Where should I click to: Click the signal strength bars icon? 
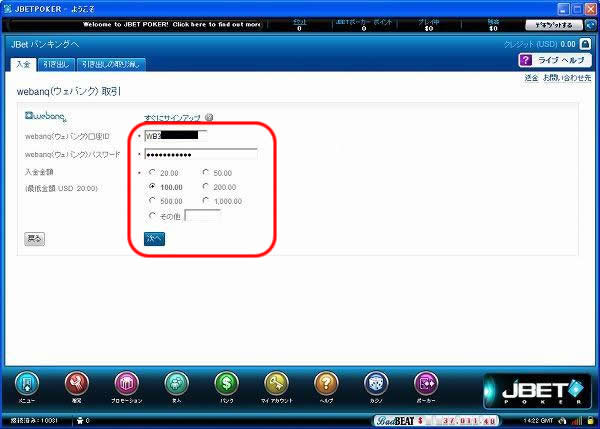pos(577,421)
